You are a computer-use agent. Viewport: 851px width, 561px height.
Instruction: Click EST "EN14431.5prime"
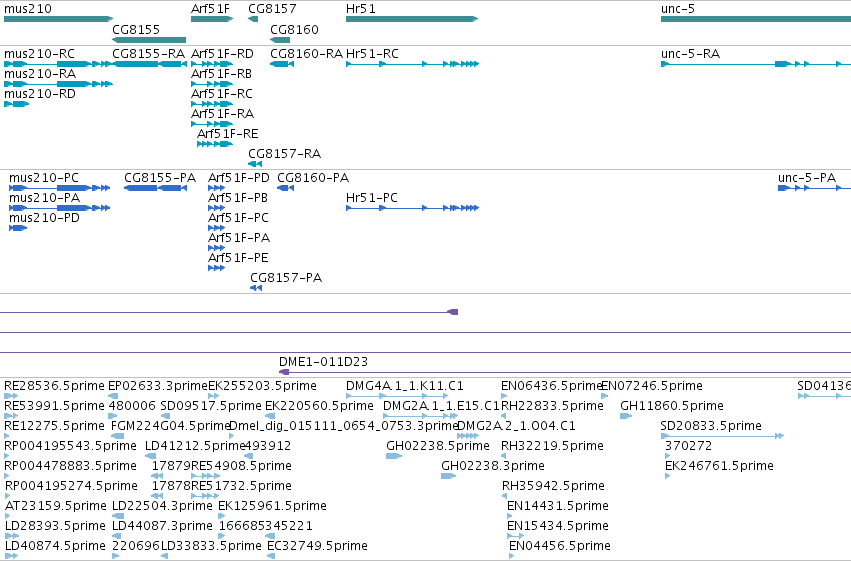pos(557,506)
